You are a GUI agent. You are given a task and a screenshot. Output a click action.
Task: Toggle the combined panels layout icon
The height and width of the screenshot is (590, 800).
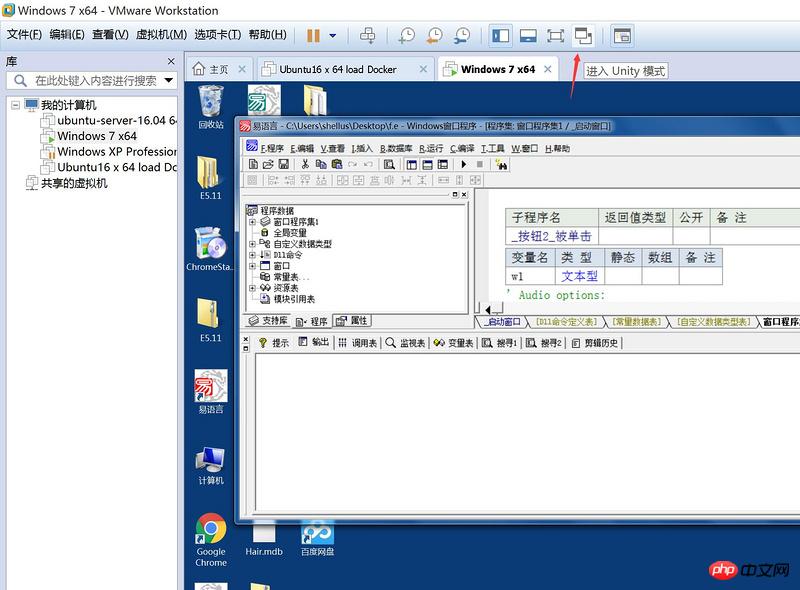(443, 164)
